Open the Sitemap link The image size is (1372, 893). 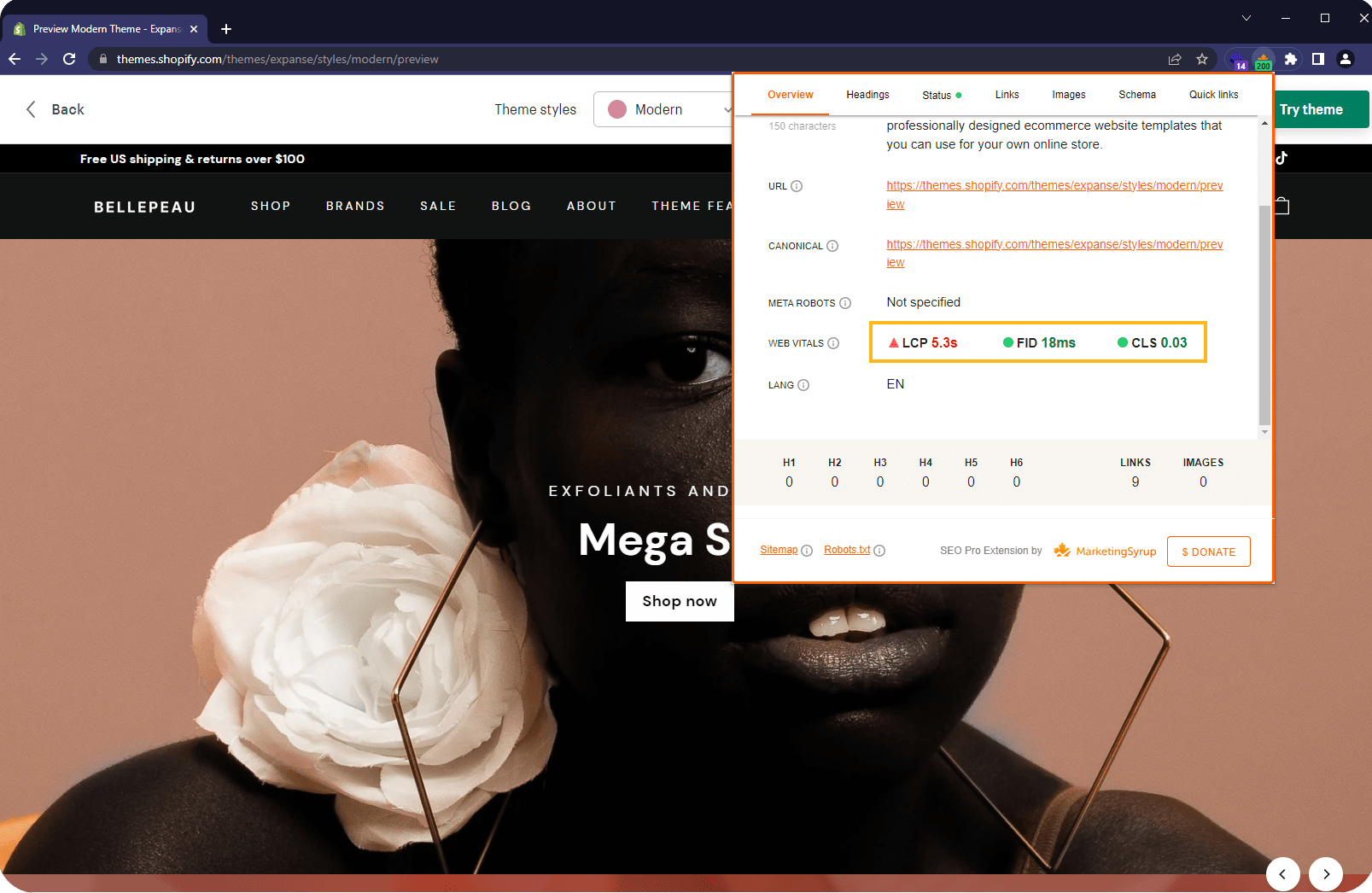779,550
